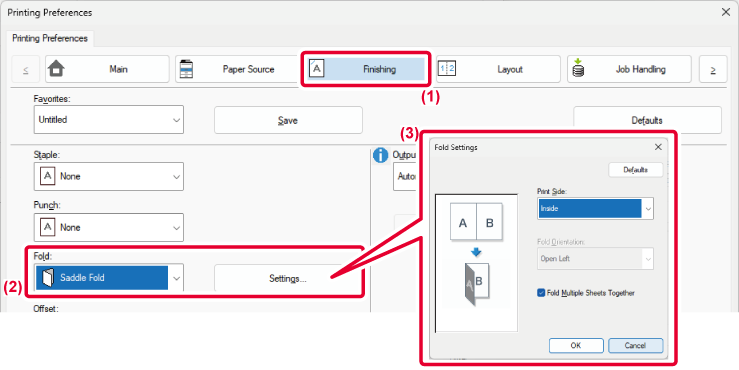Expand the Print Side dropdown
The image size is (739, 370).
(x=595, y=208)
